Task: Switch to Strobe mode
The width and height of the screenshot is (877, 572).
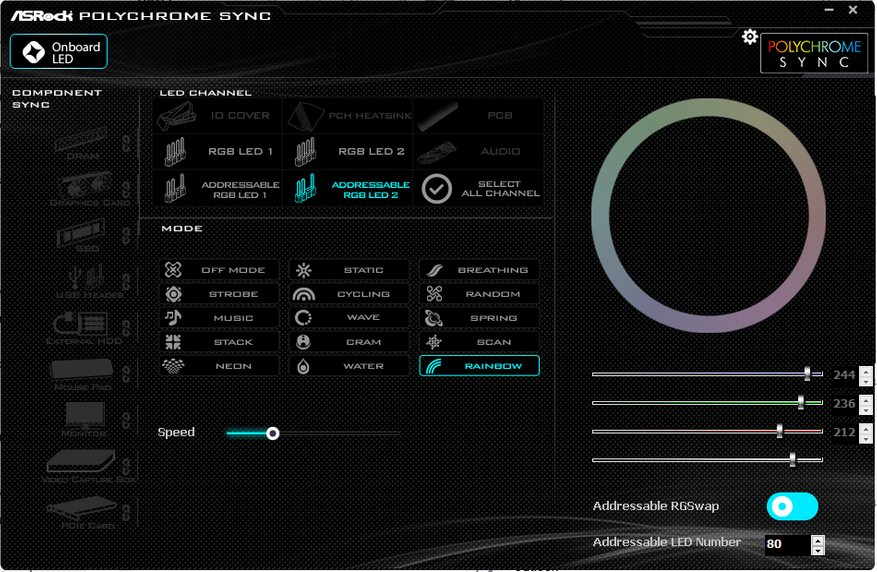Action: [219, 294]
